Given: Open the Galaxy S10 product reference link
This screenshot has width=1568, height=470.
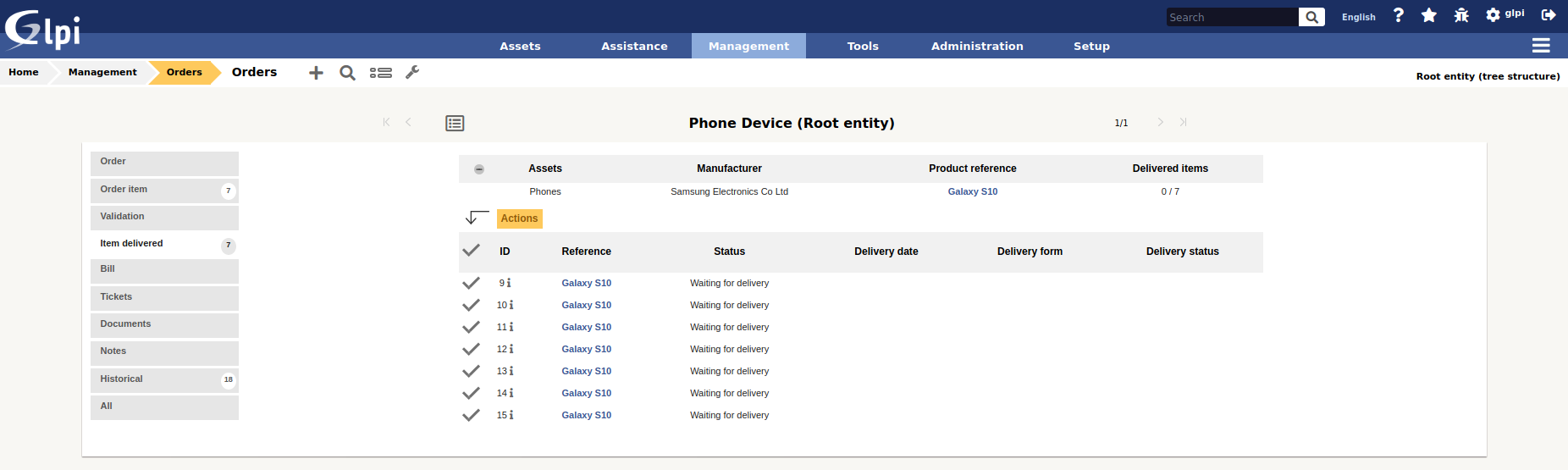Looking at the screenshot, I should [972, 191].
